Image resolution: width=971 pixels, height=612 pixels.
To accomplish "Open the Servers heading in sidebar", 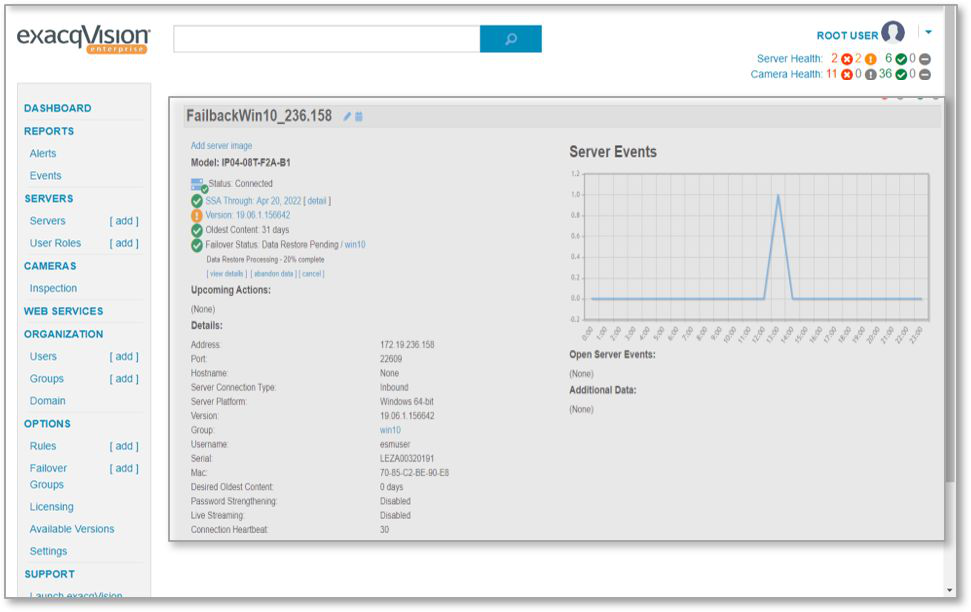I will click(49, 199).
